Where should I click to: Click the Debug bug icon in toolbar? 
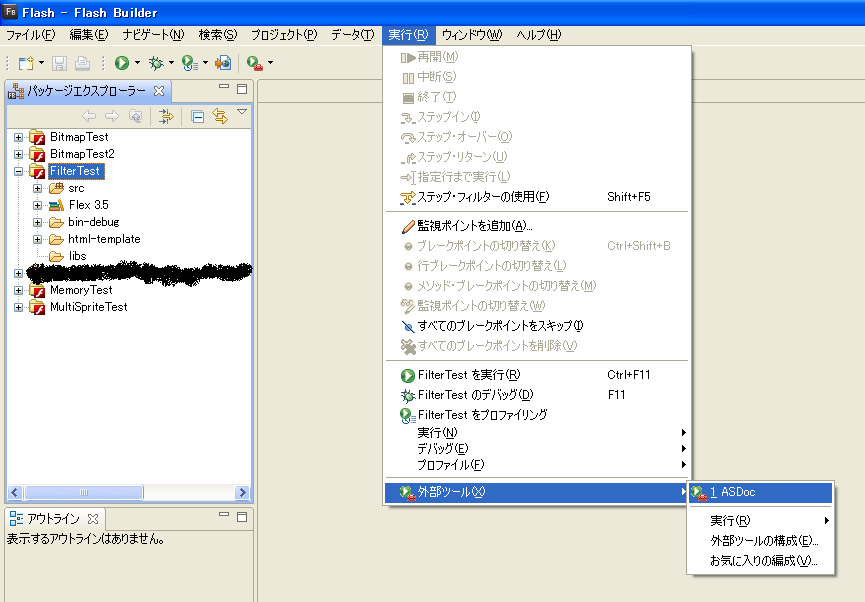(155, 63)
